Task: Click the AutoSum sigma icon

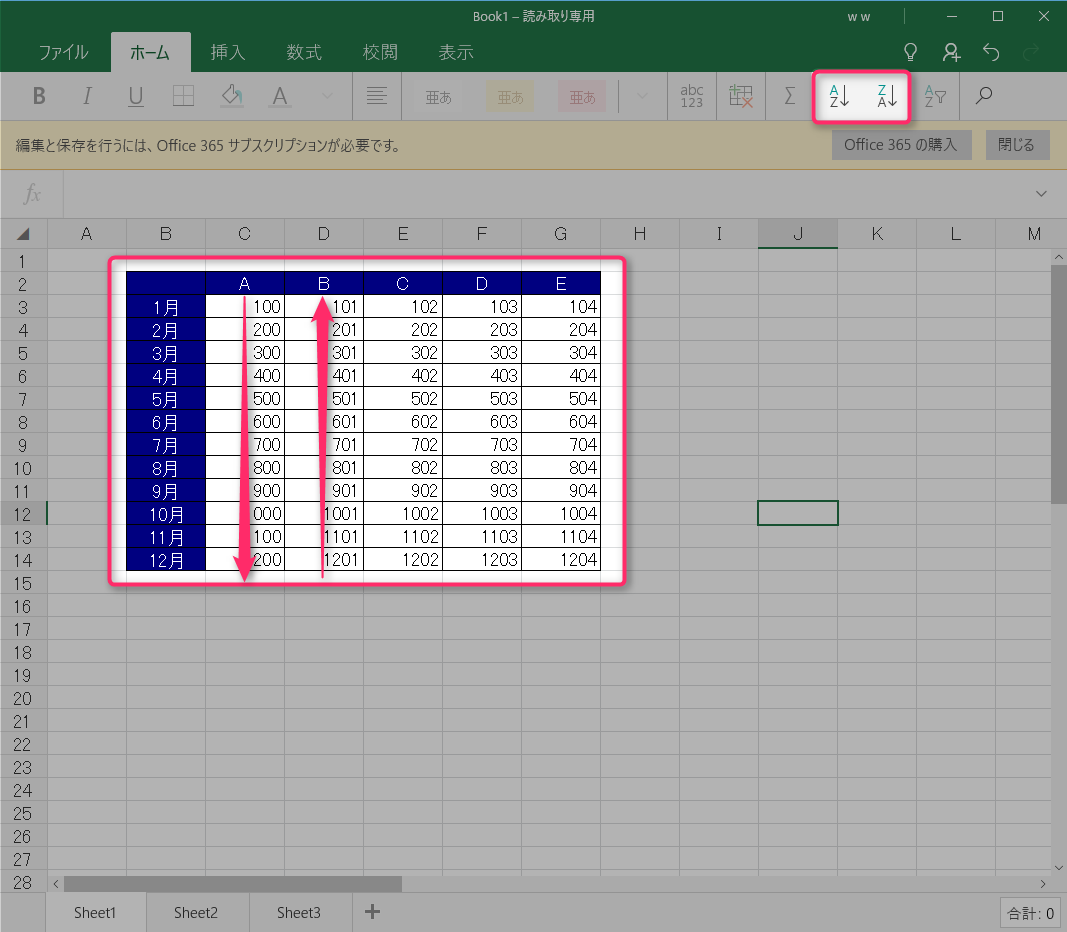Action: 789,96
